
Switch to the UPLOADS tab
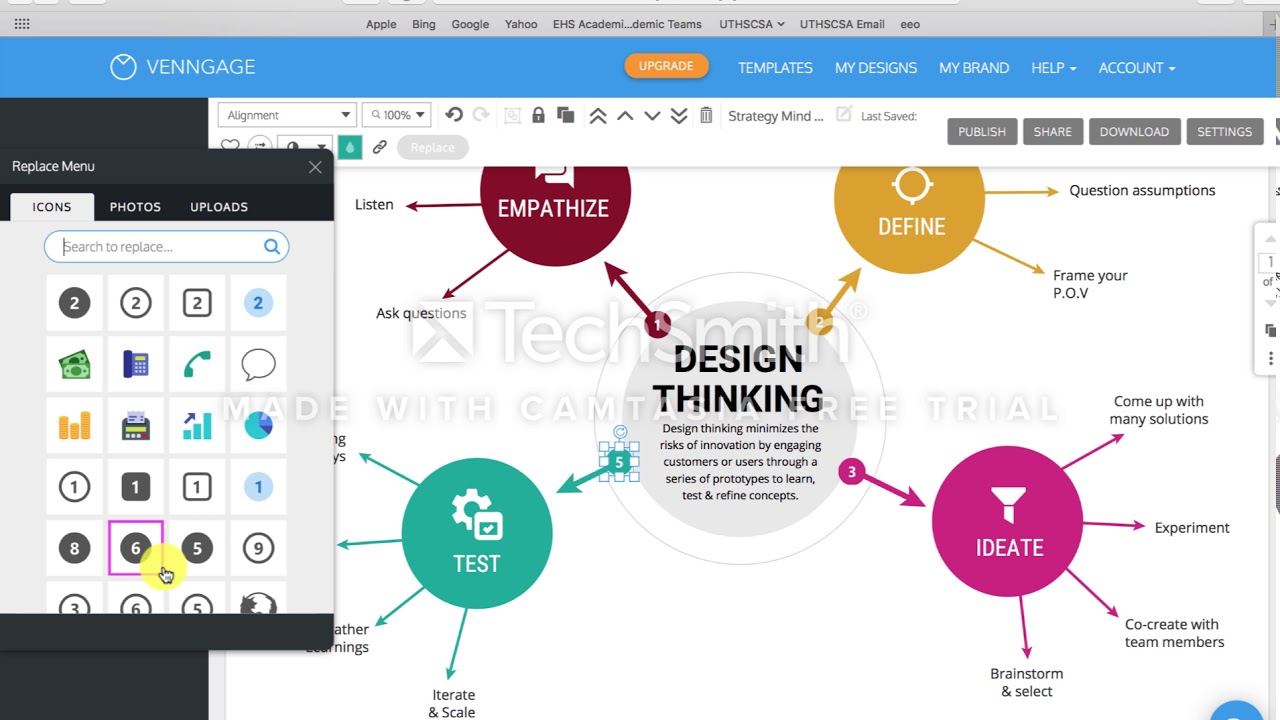coord(219,207)
